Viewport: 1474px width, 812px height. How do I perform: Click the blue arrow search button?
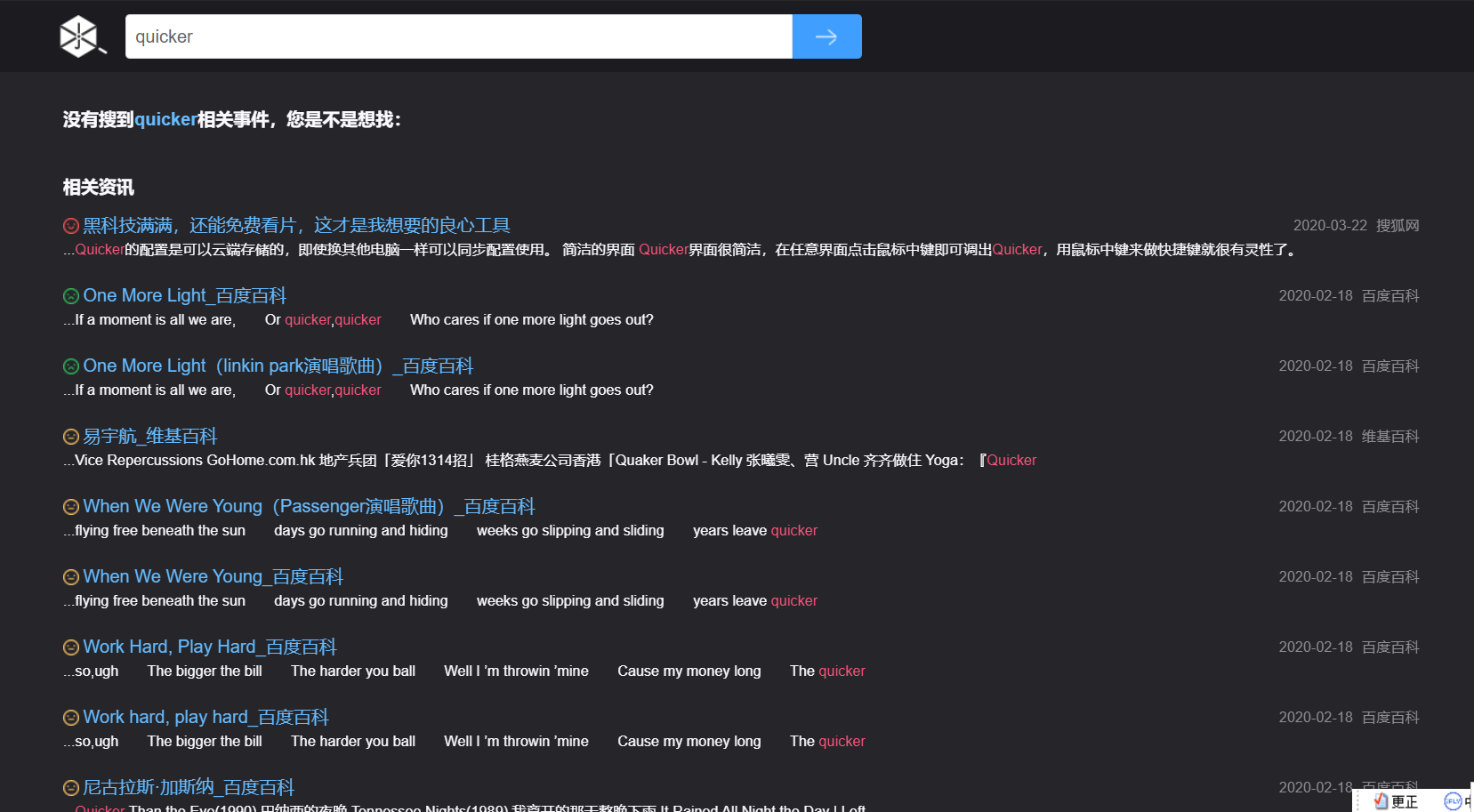click(826, 36)
